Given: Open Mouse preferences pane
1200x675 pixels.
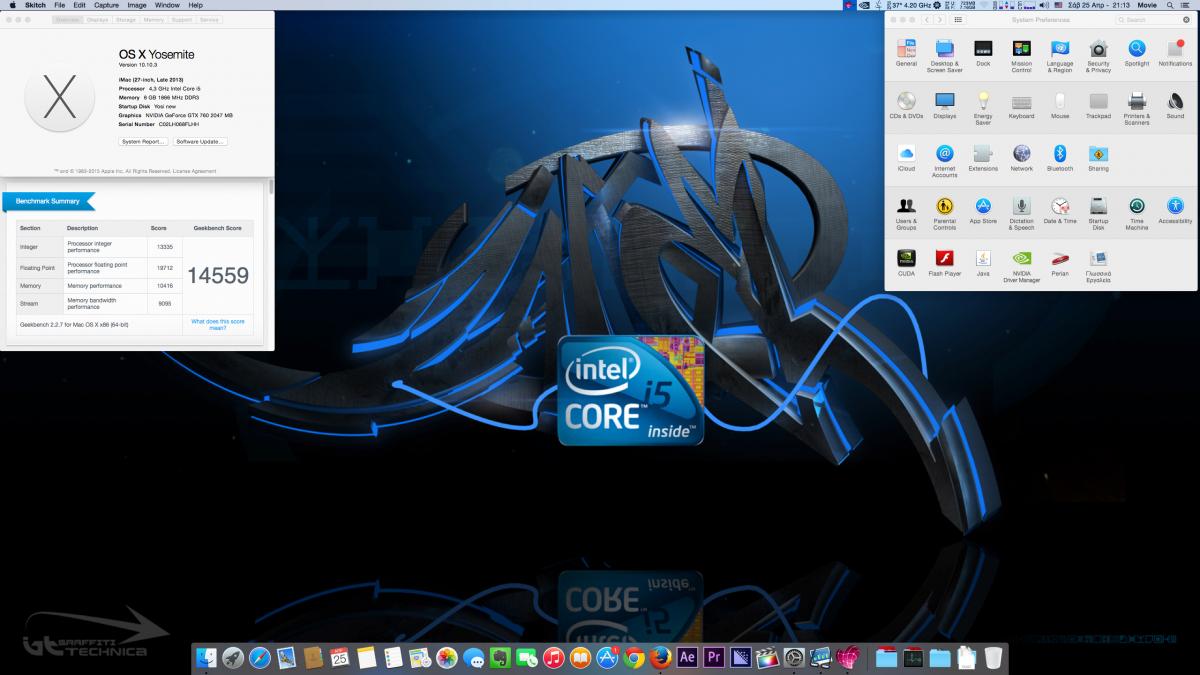Looking at the screenshot, I should 1060,105.
